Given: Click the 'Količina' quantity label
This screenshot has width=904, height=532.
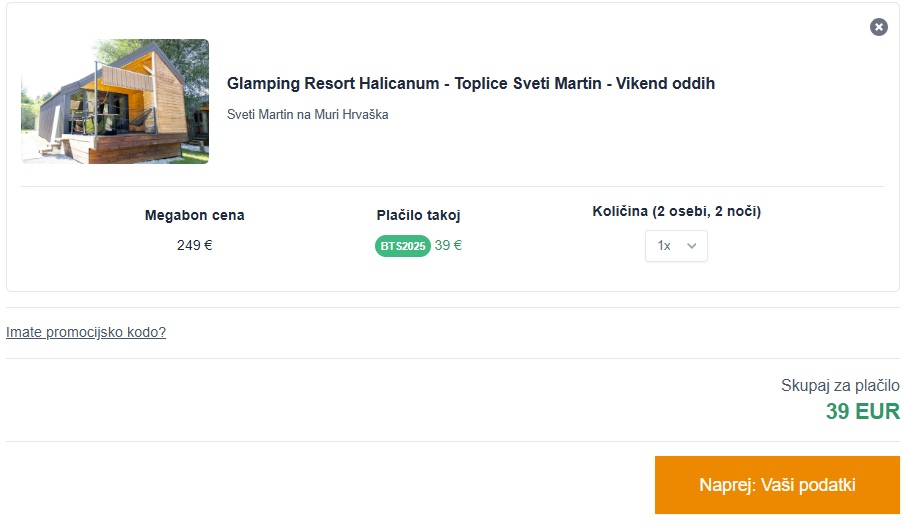Looking at the screenshot, I should coord(620,212).
